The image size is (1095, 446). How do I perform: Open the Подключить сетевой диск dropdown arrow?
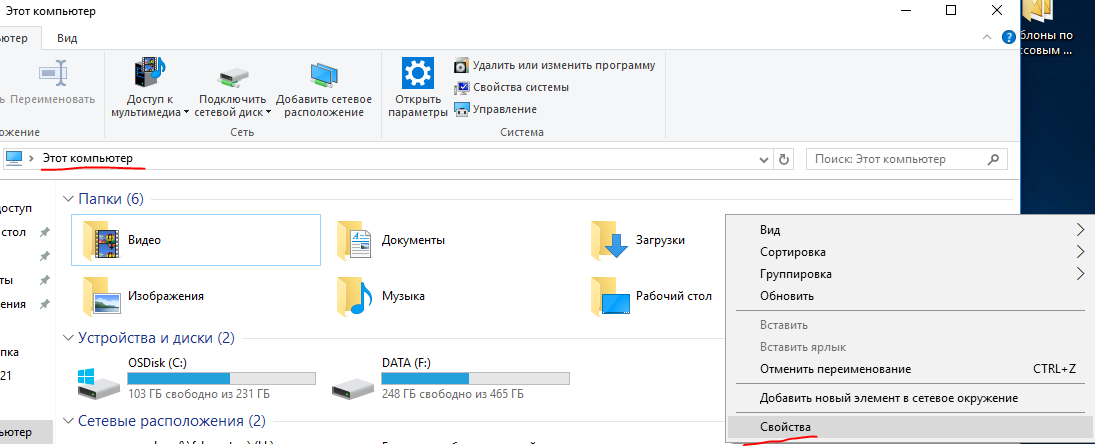269,112
